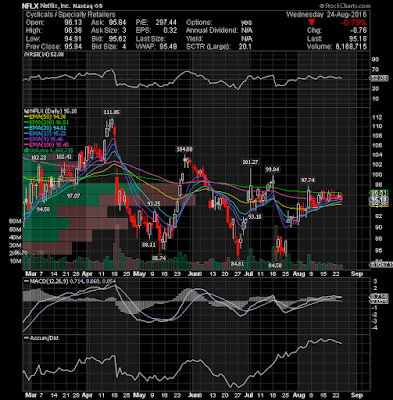Click the High price 98.38
The height and width of the screenshot is (400, 393).
(x=73, y=31)
